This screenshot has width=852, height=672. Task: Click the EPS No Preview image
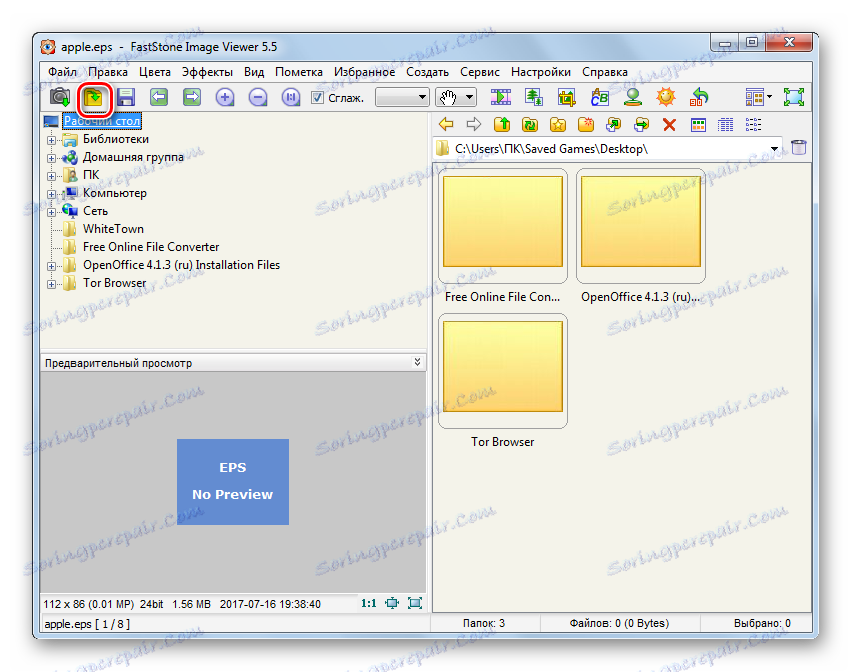(x=233, y=482)
